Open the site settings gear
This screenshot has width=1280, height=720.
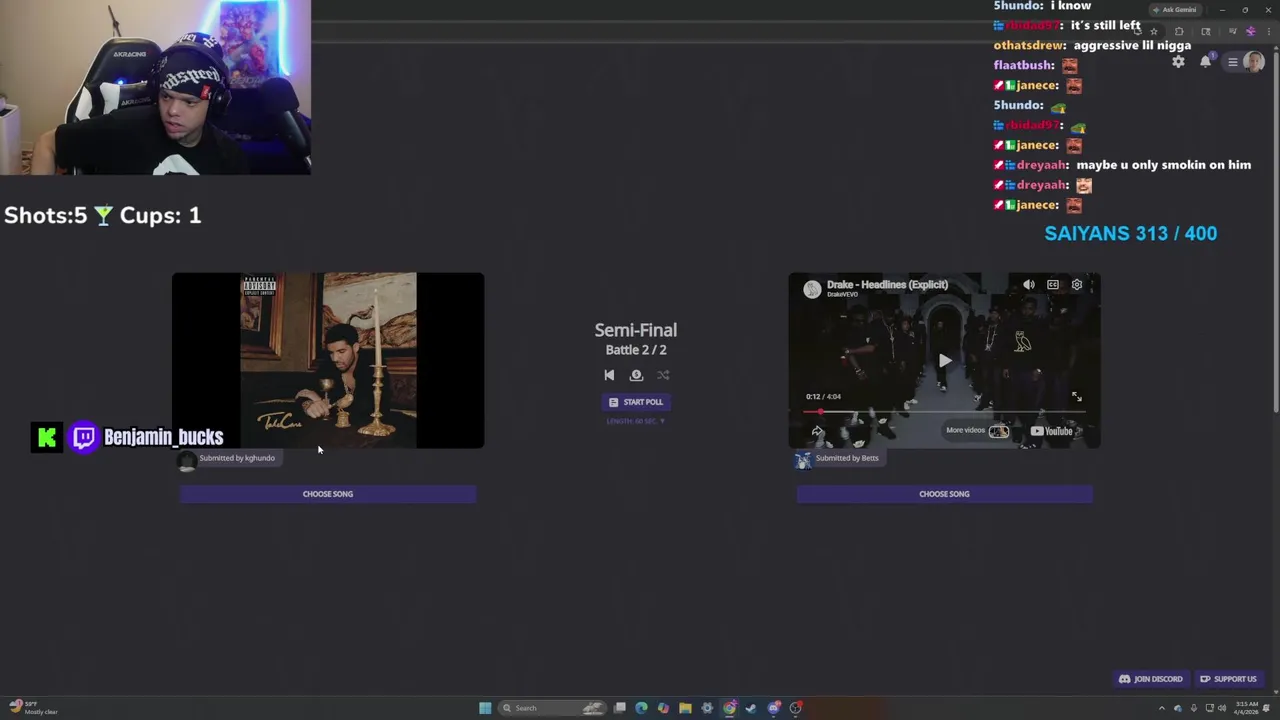coord(1178,61)
